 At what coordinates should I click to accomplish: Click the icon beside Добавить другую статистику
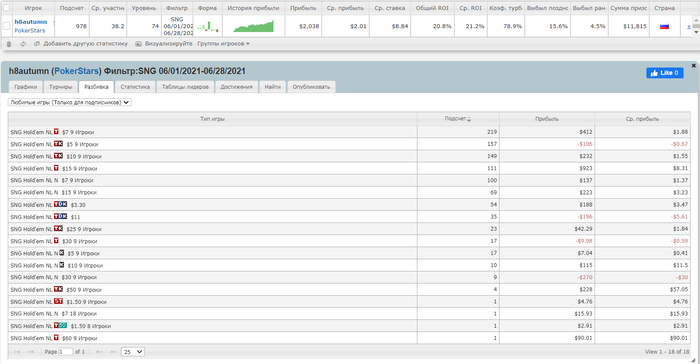(x=37, y=44)
